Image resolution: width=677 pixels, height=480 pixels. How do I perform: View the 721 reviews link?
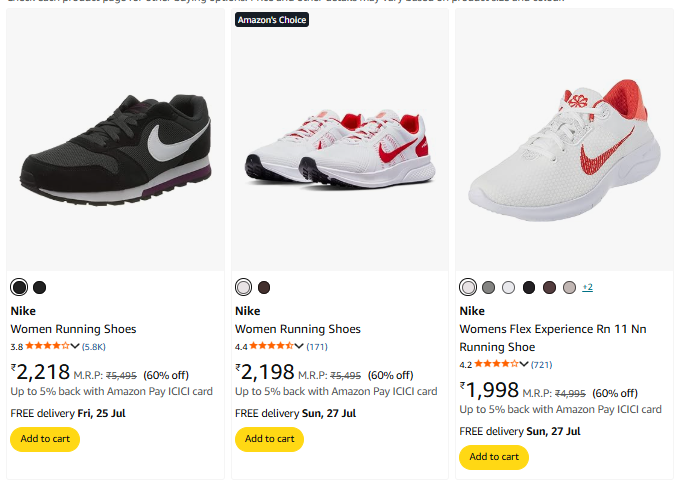click(x=541, y=365)
